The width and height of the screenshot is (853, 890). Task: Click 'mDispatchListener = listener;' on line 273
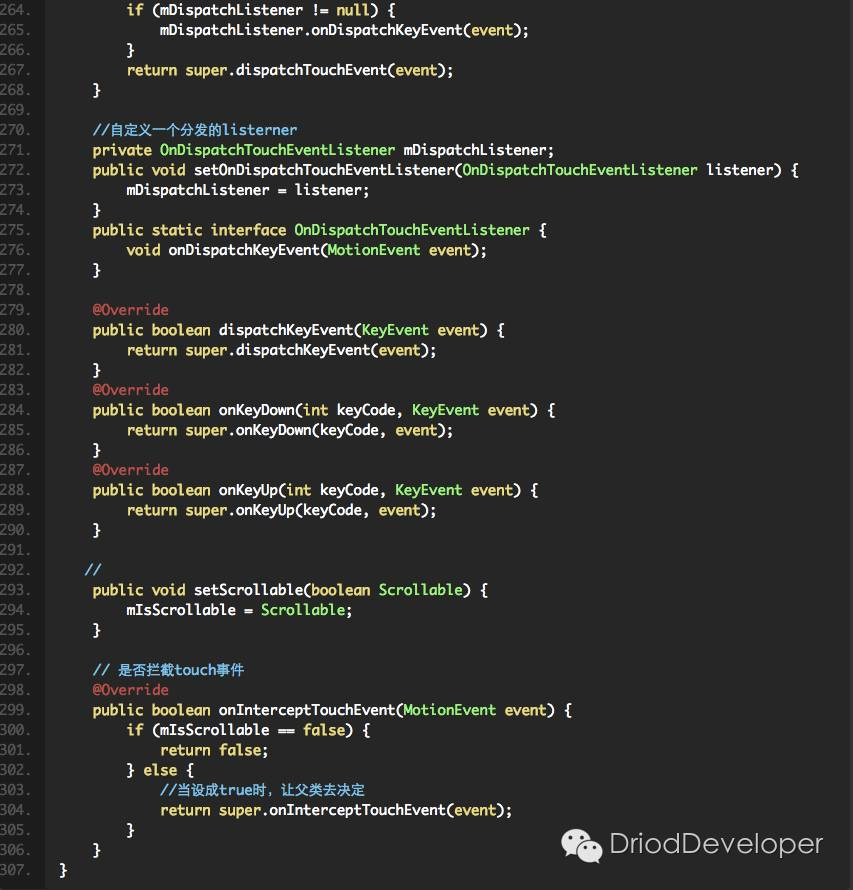(x=247, y=190)
